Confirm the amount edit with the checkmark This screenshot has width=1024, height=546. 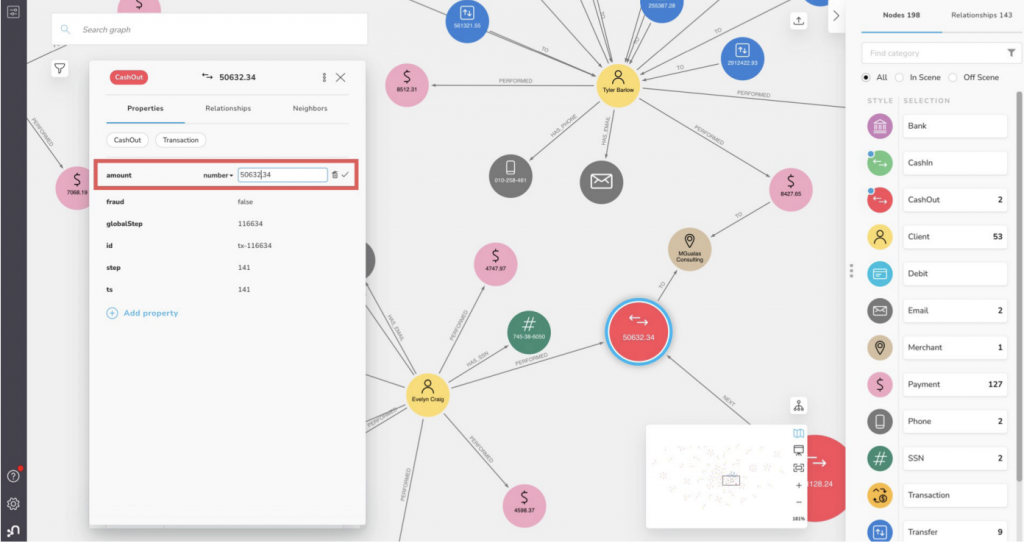pyautogui.click(x=346, y=175)
